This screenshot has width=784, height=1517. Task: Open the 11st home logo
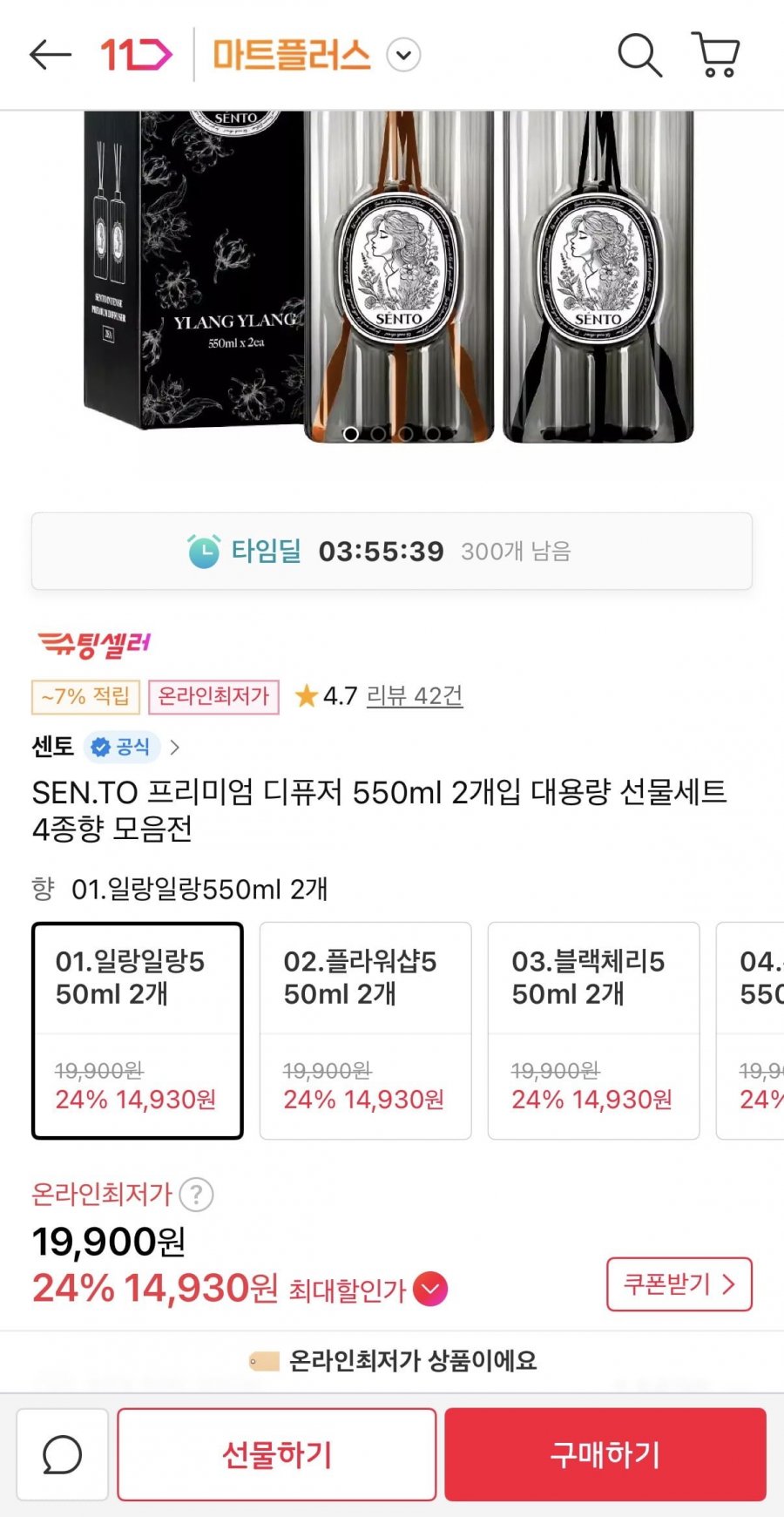point(136,55)
